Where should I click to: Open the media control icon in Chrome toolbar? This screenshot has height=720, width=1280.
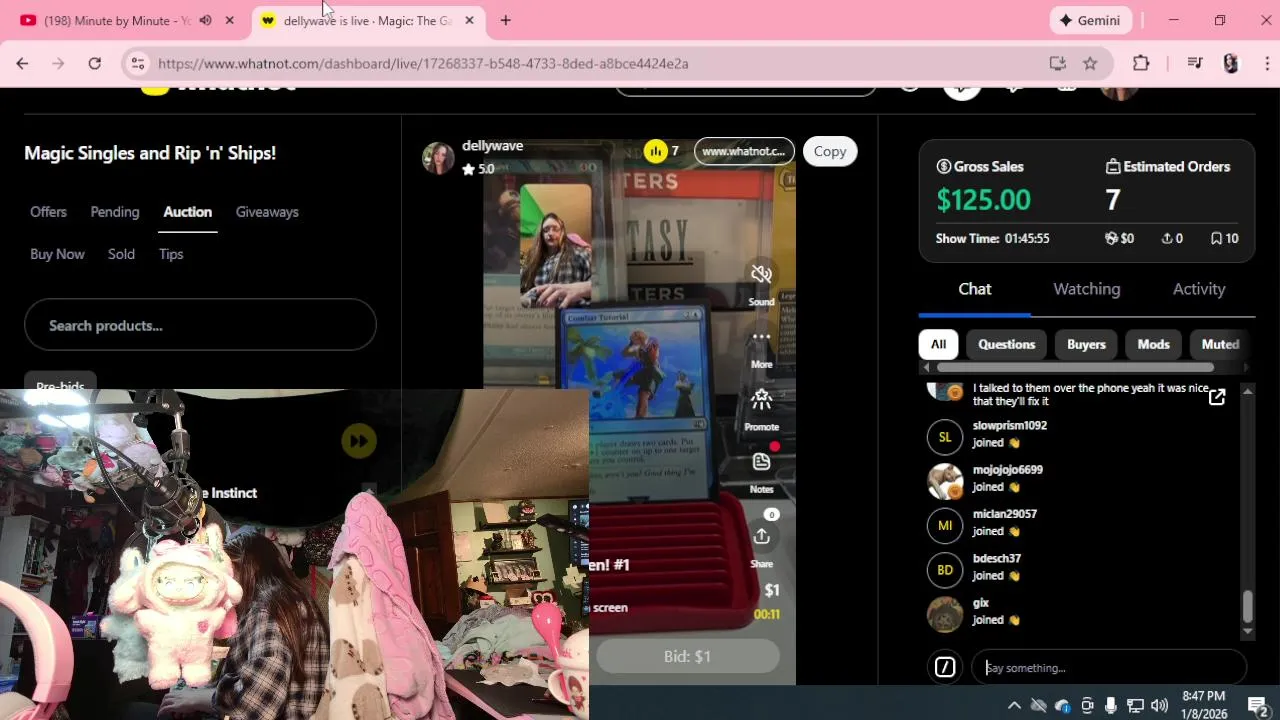1194,63
